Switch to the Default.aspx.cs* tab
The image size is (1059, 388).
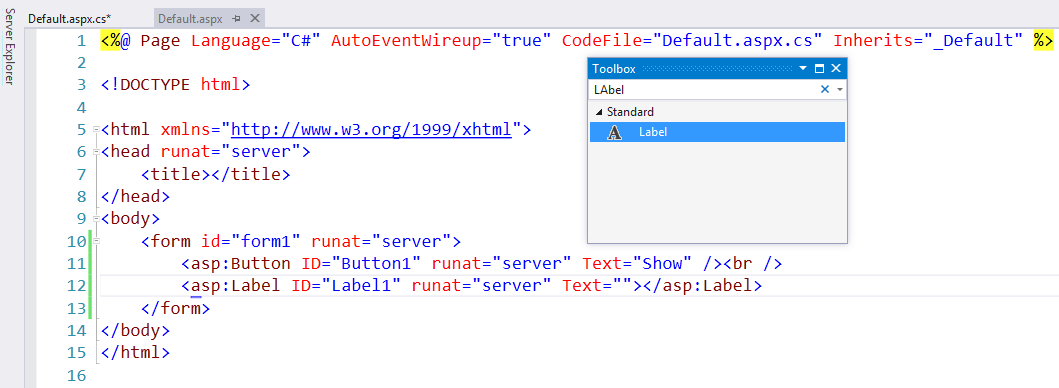pos(70,19)
